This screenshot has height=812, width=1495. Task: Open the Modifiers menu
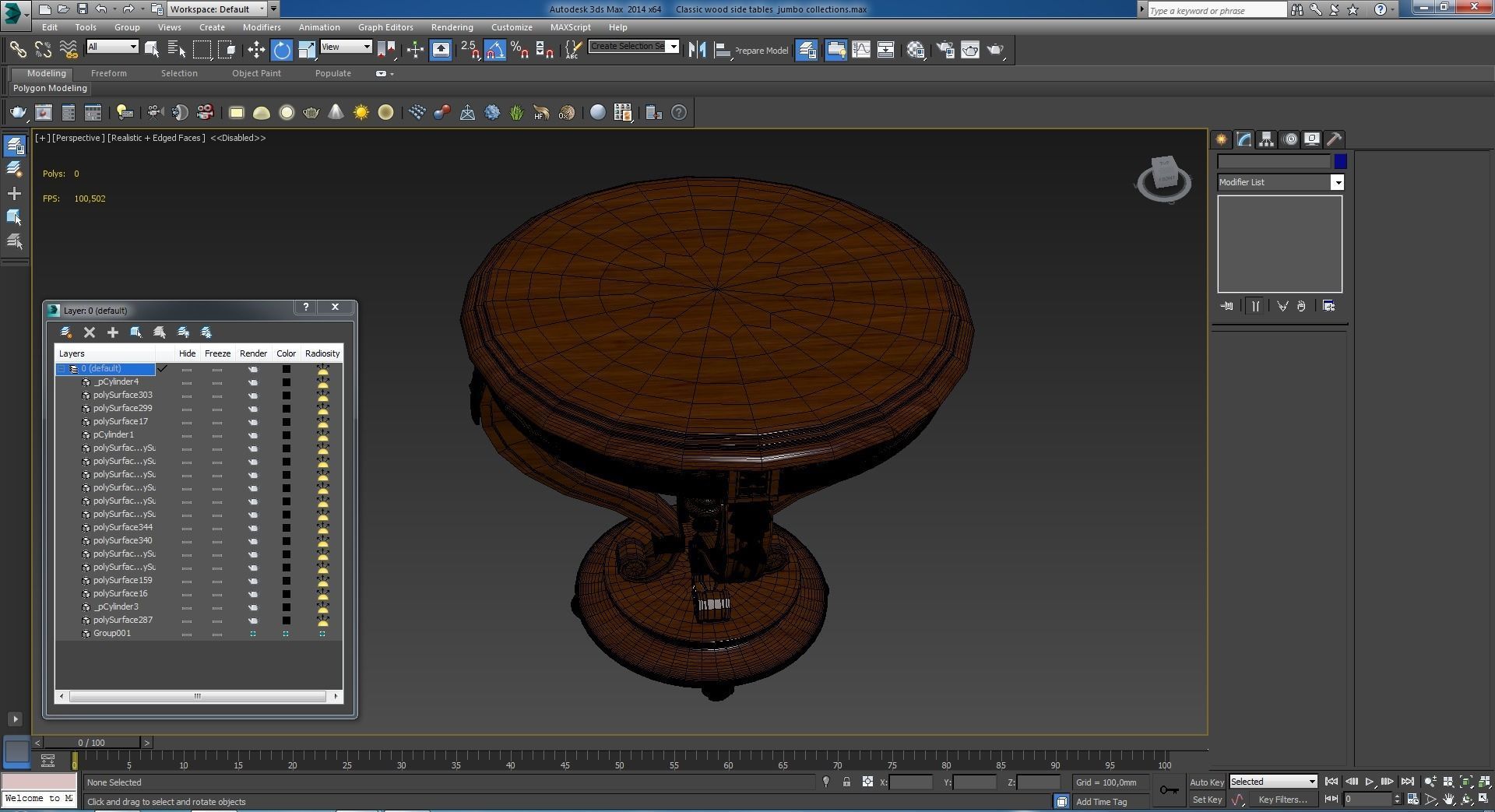click(262, 27)
